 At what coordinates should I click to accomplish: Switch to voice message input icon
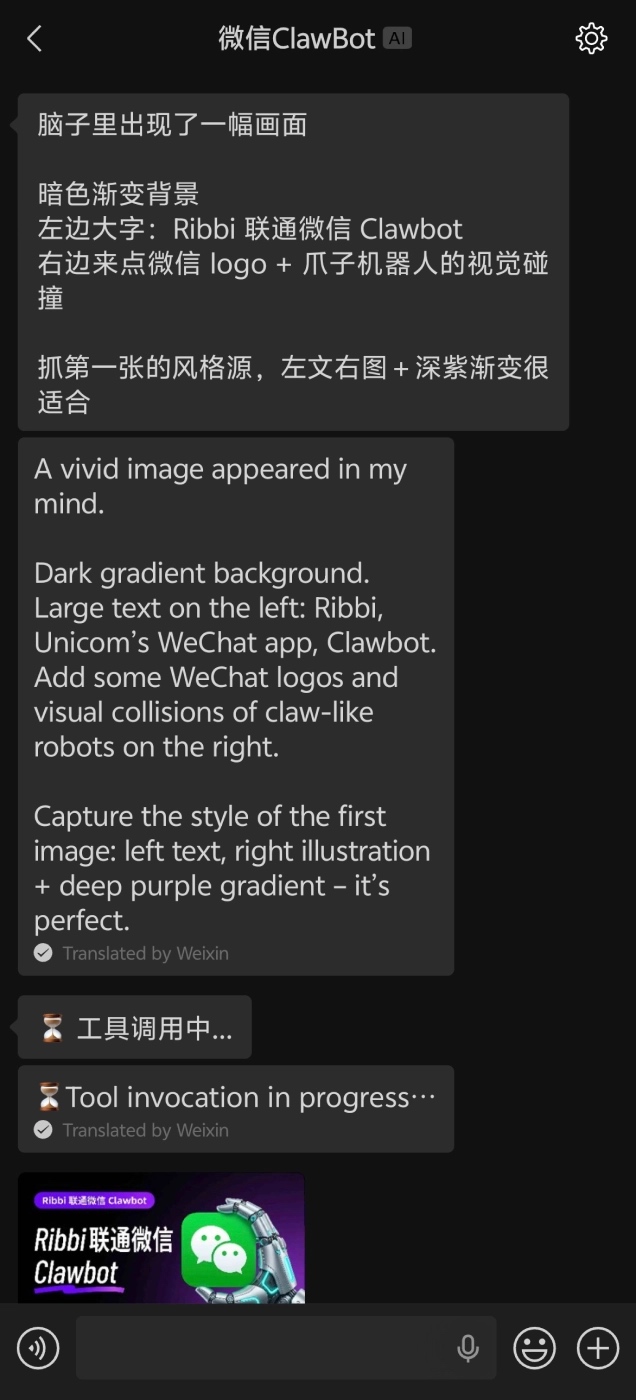click(x=38, y=1348)
